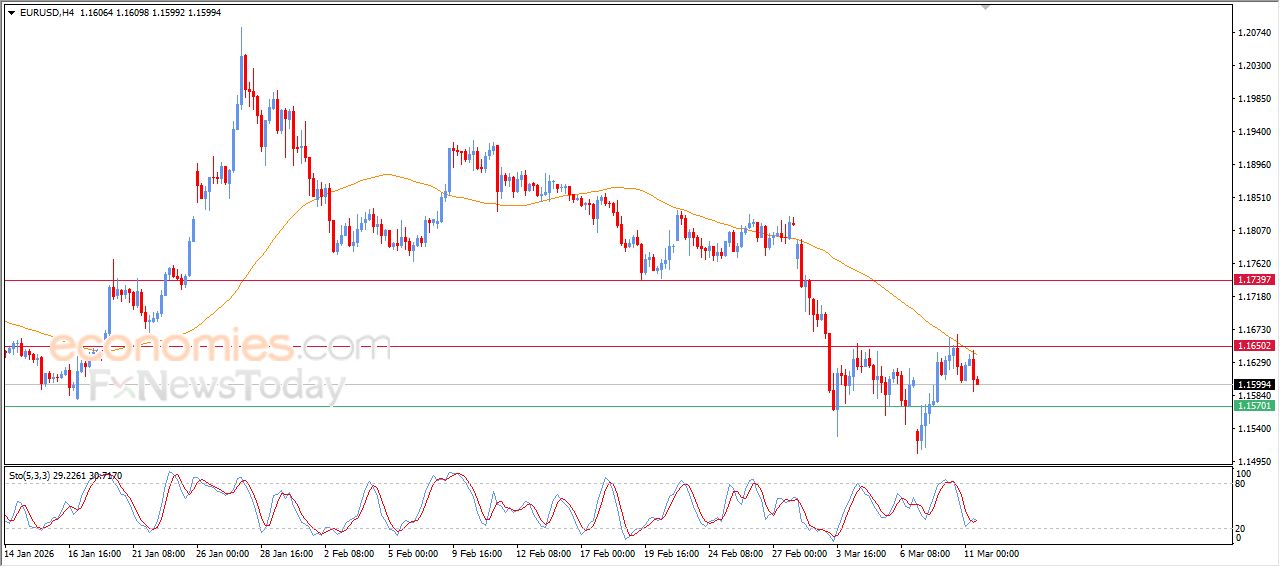
Task: Click the 3 Mar 16:00 time label
Action: (x=863, y=552)
